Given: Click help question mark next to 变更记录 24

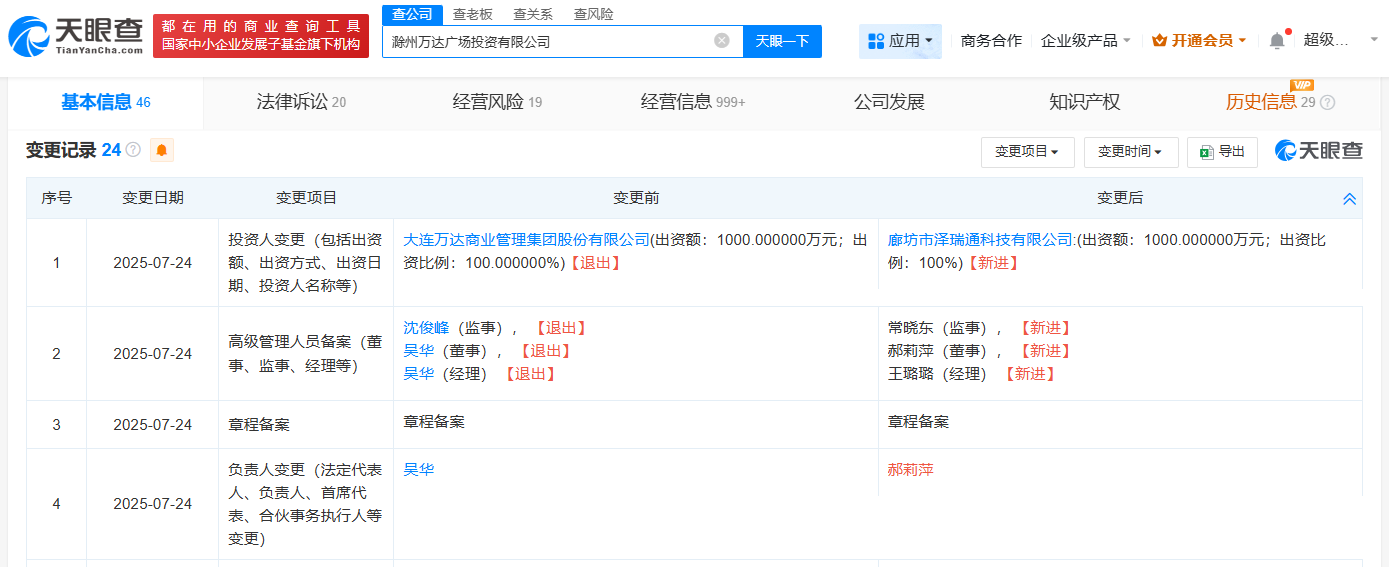Looking at the screenshot, I should pos(133,151).
